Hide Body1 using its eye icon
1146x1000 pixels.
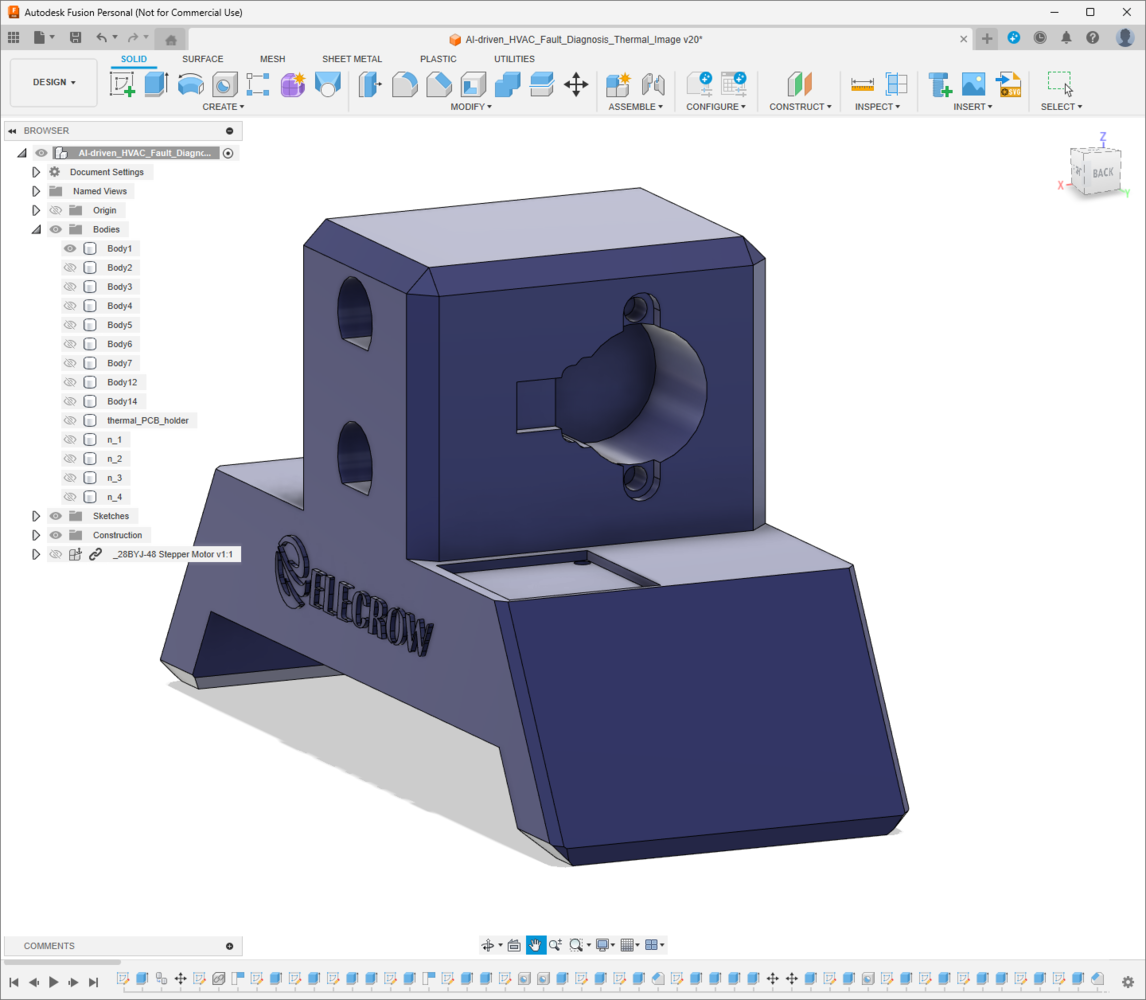(x=70, y=249)
